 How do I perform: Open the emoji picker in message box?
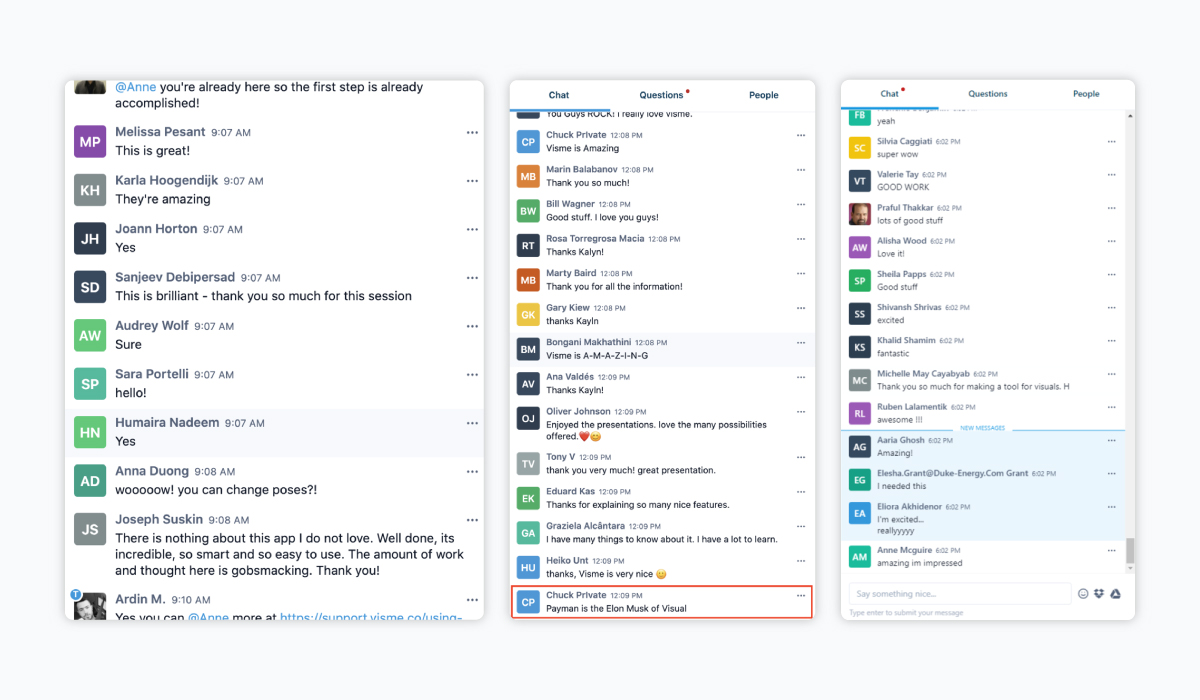click(x=1083, y=594)
